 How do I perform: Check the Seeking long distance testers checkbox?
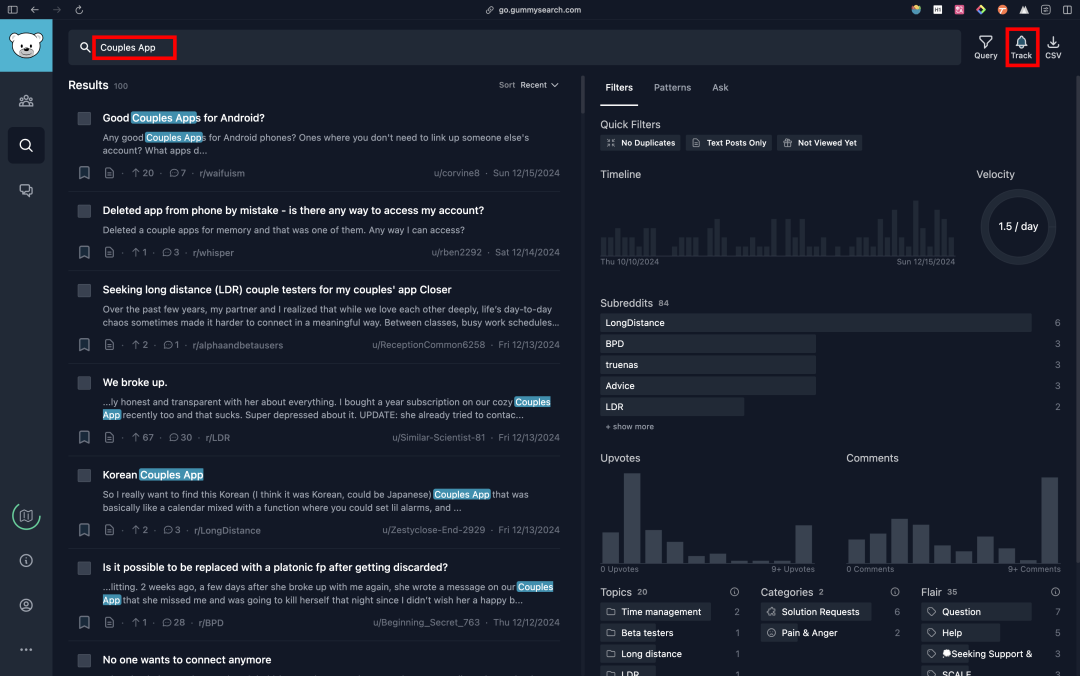84,290
